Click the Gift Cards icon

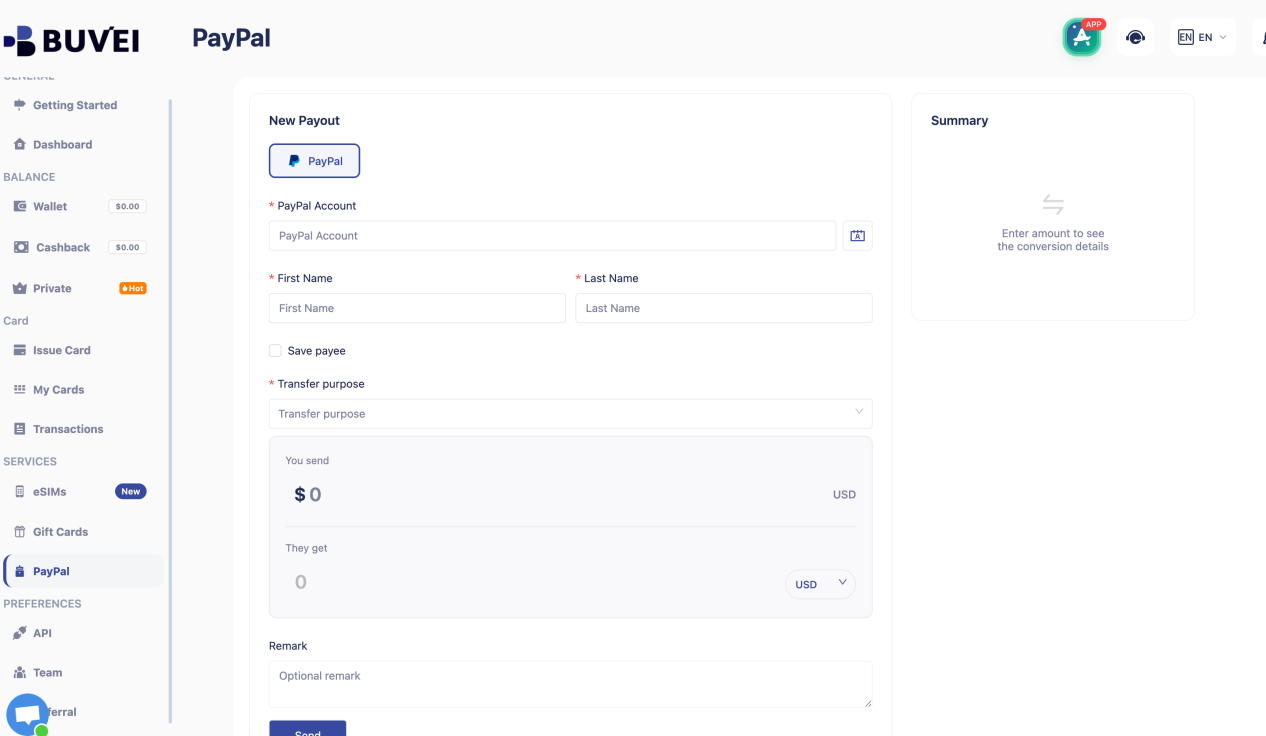[x=19, y=532]
